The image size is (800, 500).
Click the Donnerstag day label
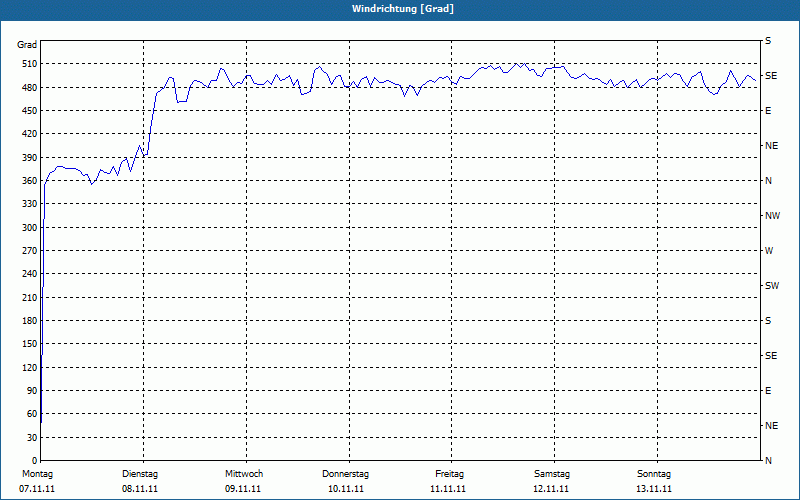click(x=345, y=474)
